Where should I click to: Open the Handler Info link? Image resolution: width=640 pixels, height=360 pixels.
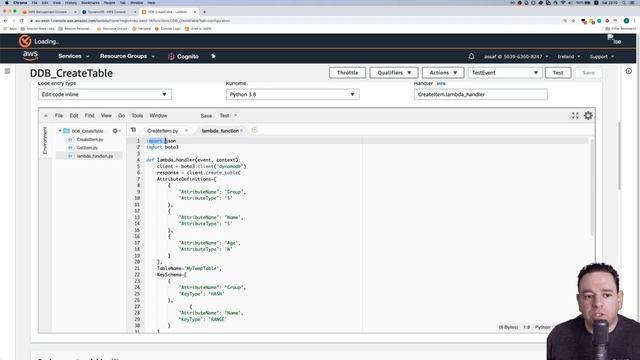pos(441,83)
